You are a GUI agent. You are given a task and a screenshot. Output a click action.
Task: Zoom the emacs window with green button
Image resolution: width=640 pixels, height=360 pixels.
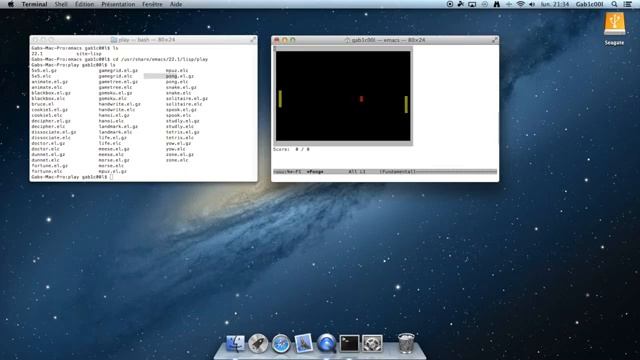pyautogui.click(x=292, y=40)
